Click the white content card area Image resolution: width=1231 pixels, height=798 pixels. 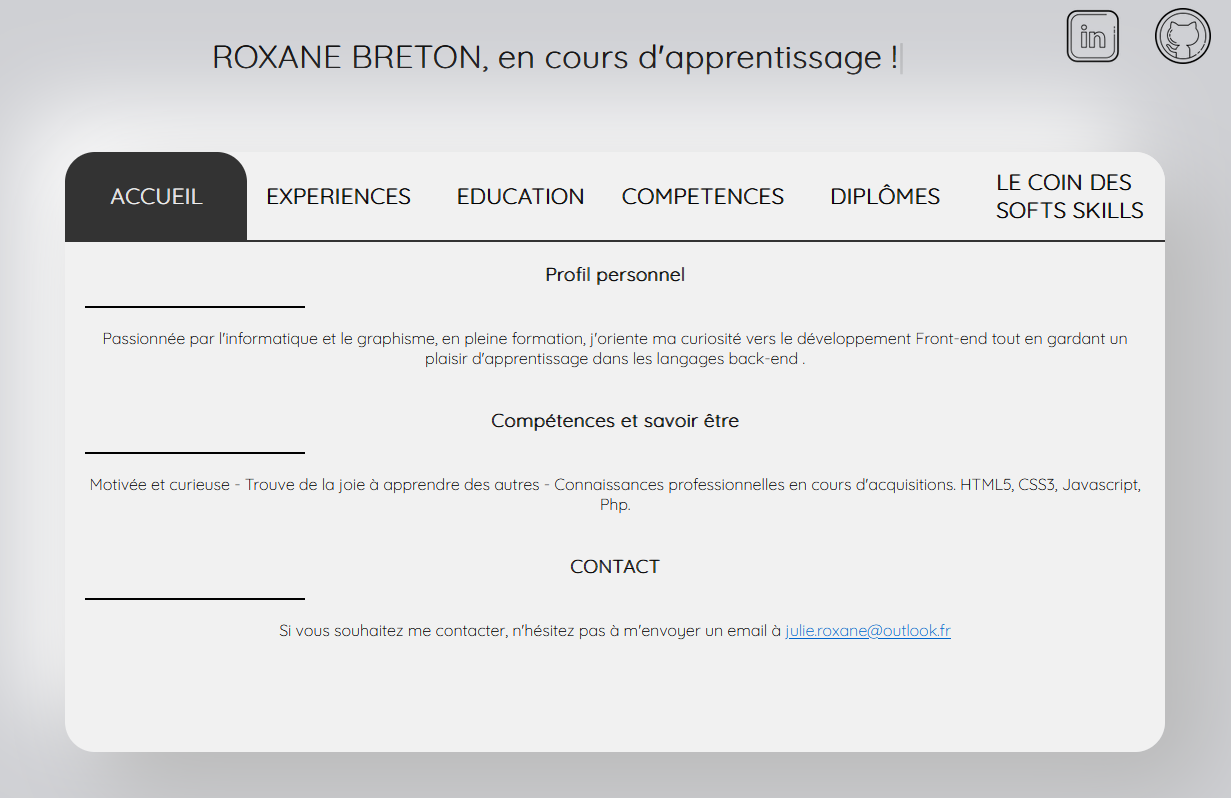pyautogui.click(x=614, y=690)
